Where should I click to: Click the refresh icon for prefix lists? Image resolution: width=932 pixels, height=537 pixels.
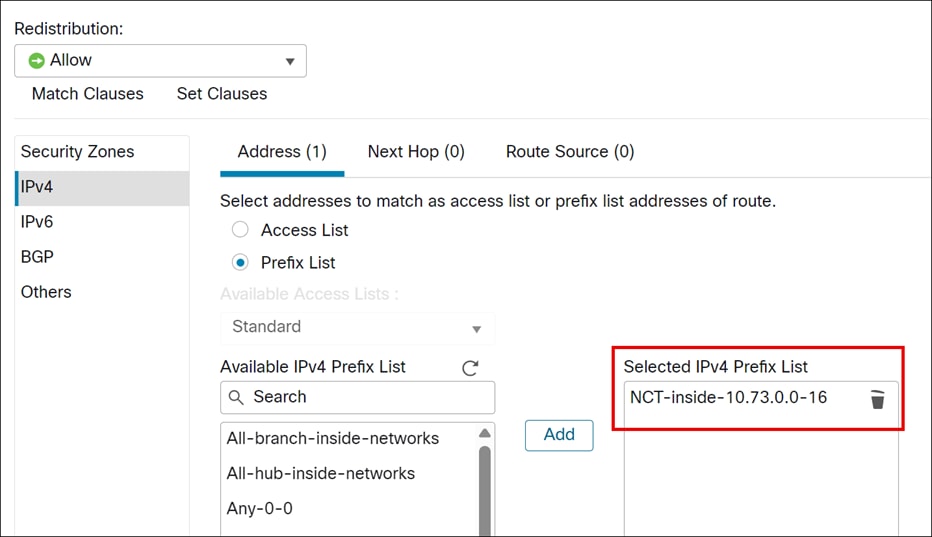[470, 368]
